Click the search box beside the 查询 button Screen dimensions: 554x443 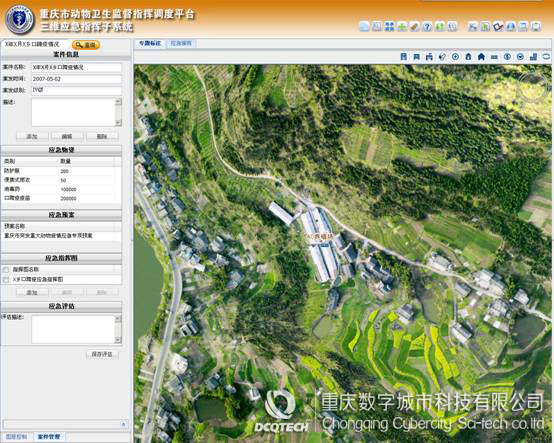(36, 45)
